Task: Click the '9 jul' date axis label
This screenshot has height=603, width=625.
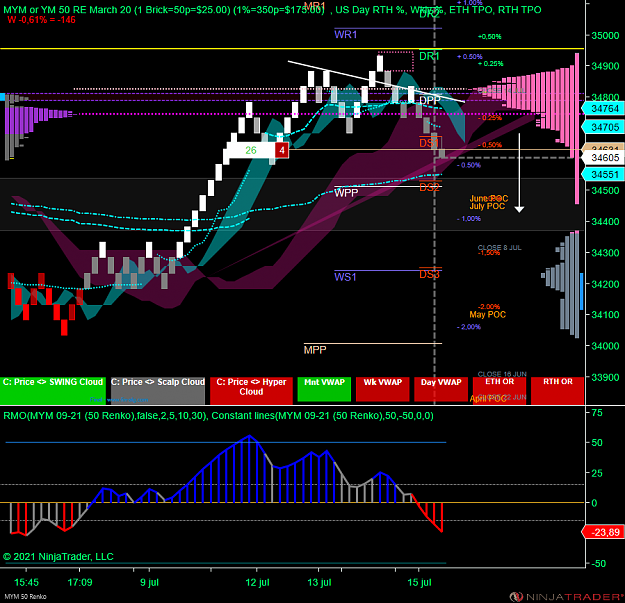Action: (149, 582)
